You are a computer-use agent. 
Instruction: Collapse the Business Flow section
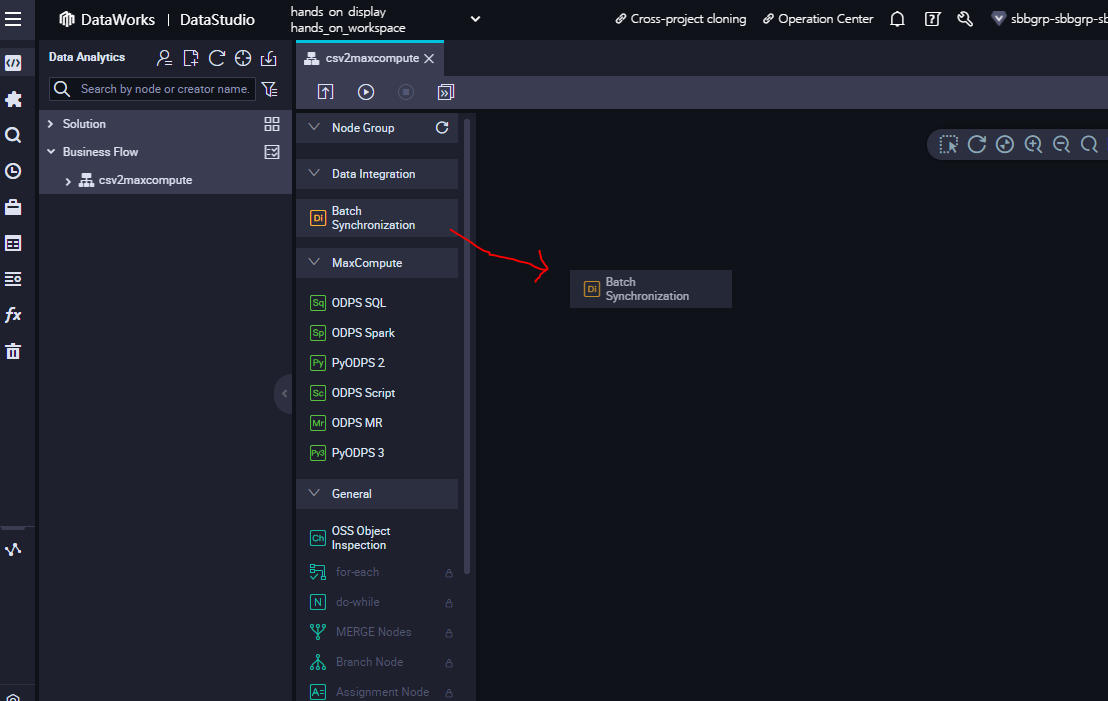[x=51, y=152]
